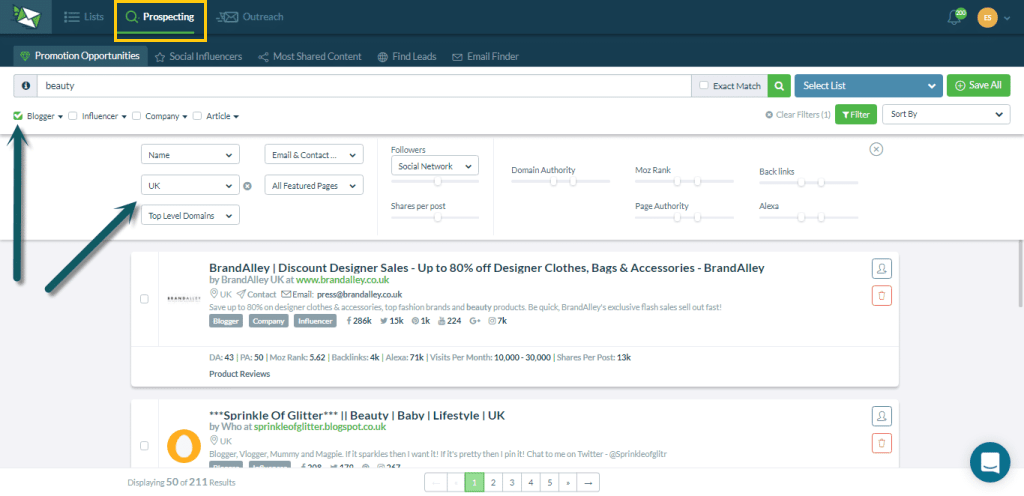
Task: Click BrandAlley Pinterest count 1k
Action: (421, 320)
